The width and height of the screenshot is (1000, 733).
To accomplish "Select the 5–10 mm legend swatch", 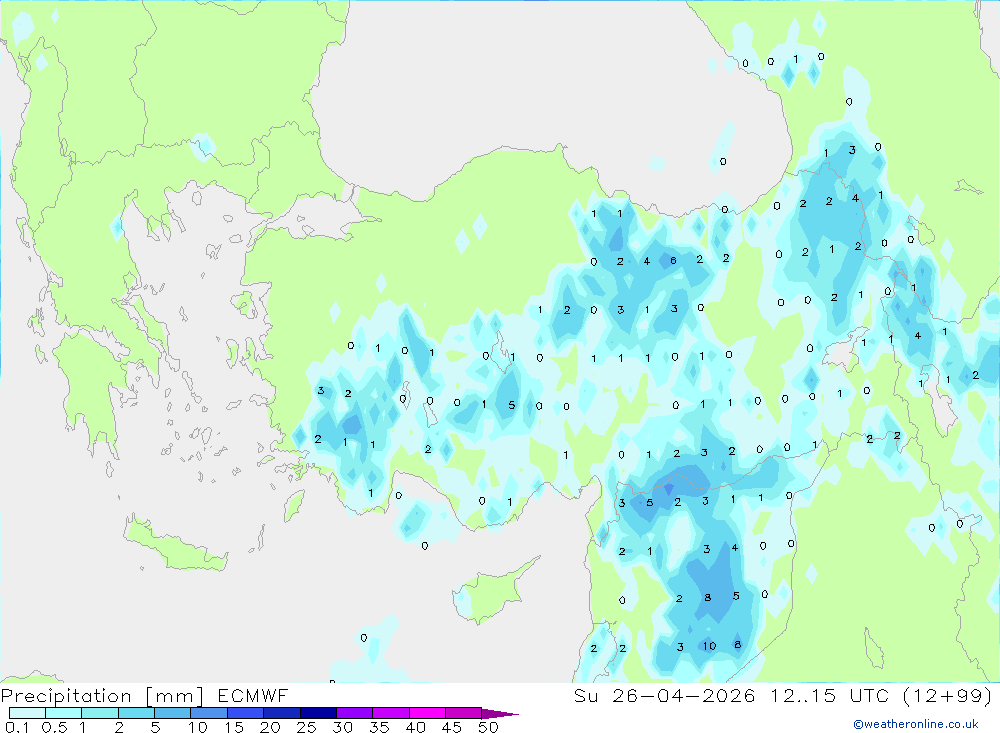I will pos(172,713).
